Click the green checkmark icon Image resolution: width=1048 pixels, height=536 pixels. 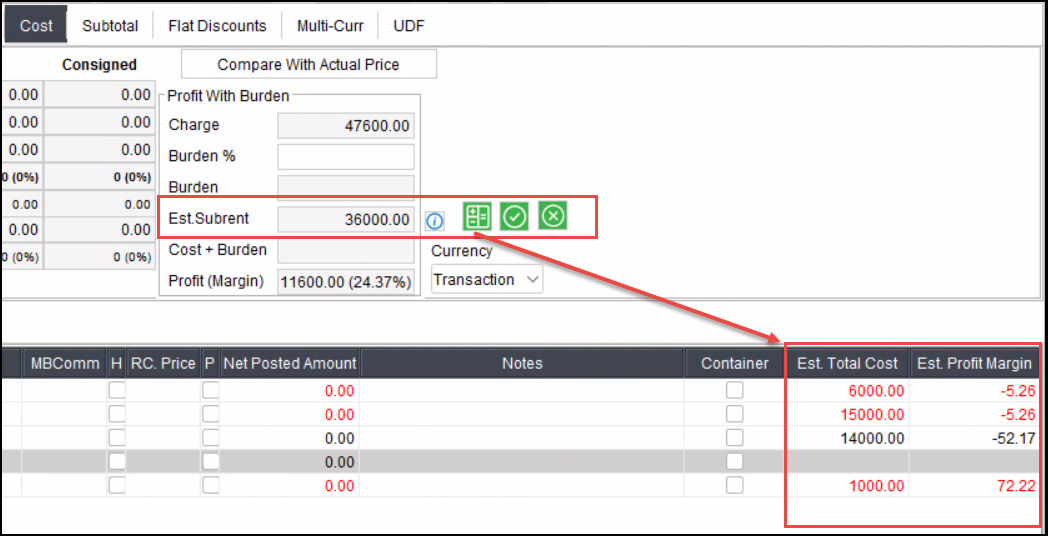[514, 216]
